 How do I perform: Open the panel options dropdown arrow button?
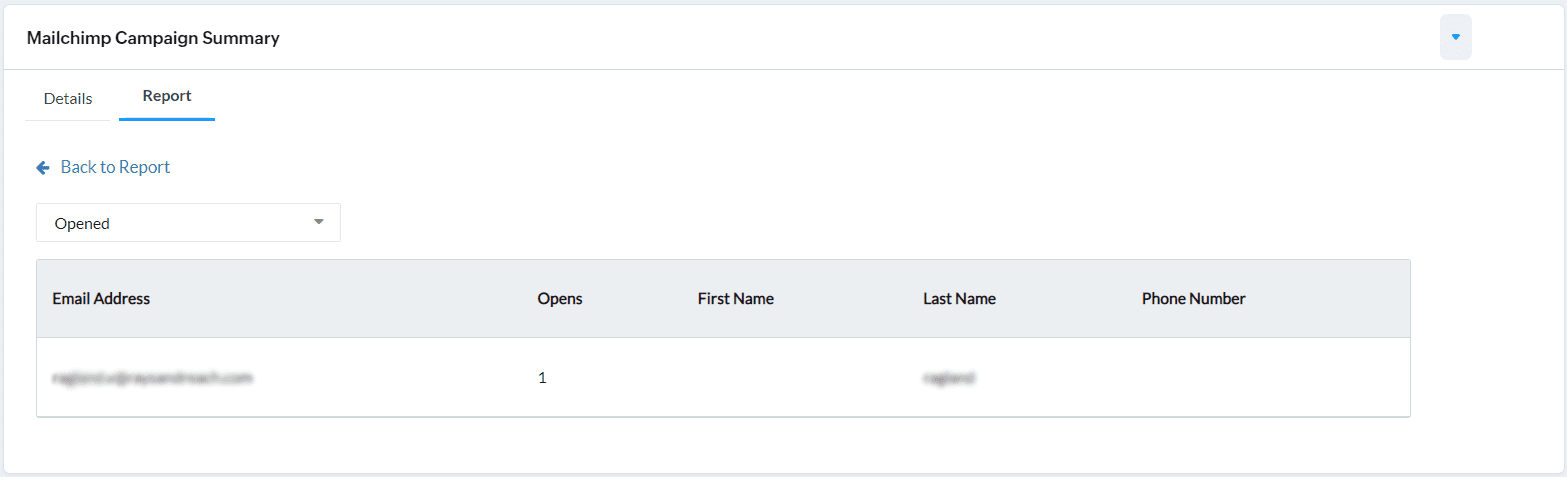(x=1455, y=37)
